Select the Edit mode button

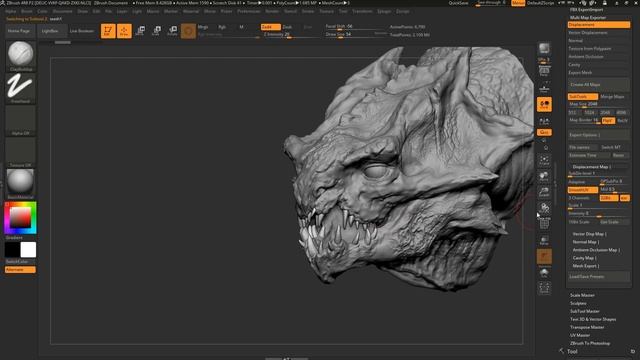108,31
